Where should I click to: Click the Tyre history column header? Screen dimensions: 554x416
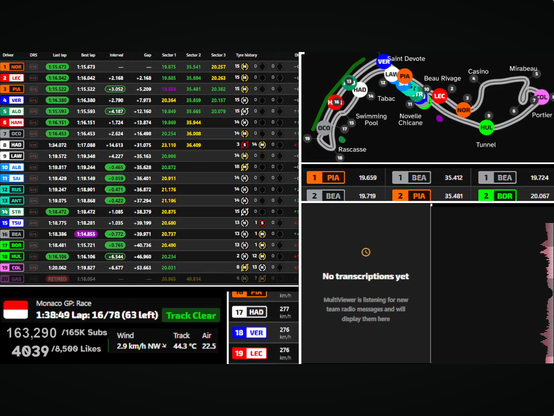247,55
